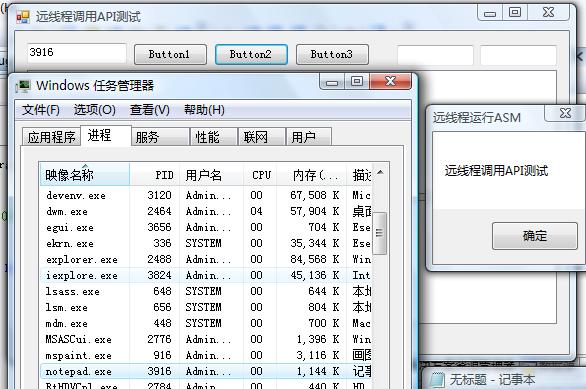Select the lsm.exe process row
586x389 pixels.
[x=206, y=307]
